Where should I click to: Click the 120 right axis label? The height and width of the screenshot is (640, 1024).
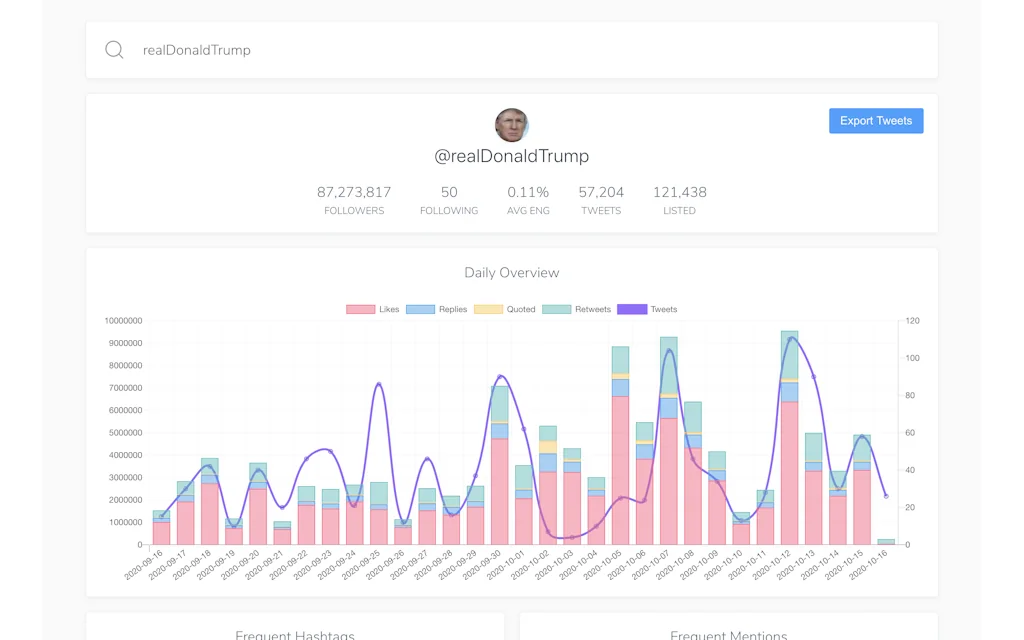(912, 321)
